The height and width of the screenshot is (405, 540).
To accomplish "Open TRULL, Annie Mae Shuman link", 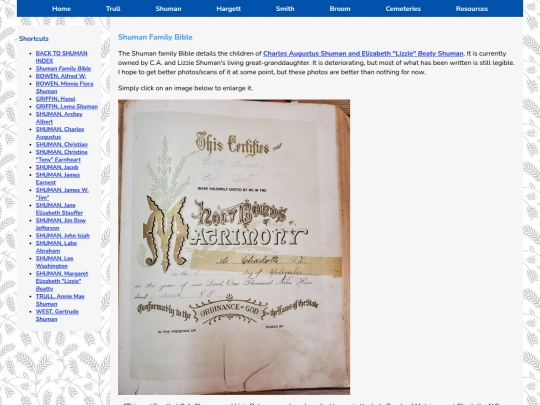I will coord(60,300).
